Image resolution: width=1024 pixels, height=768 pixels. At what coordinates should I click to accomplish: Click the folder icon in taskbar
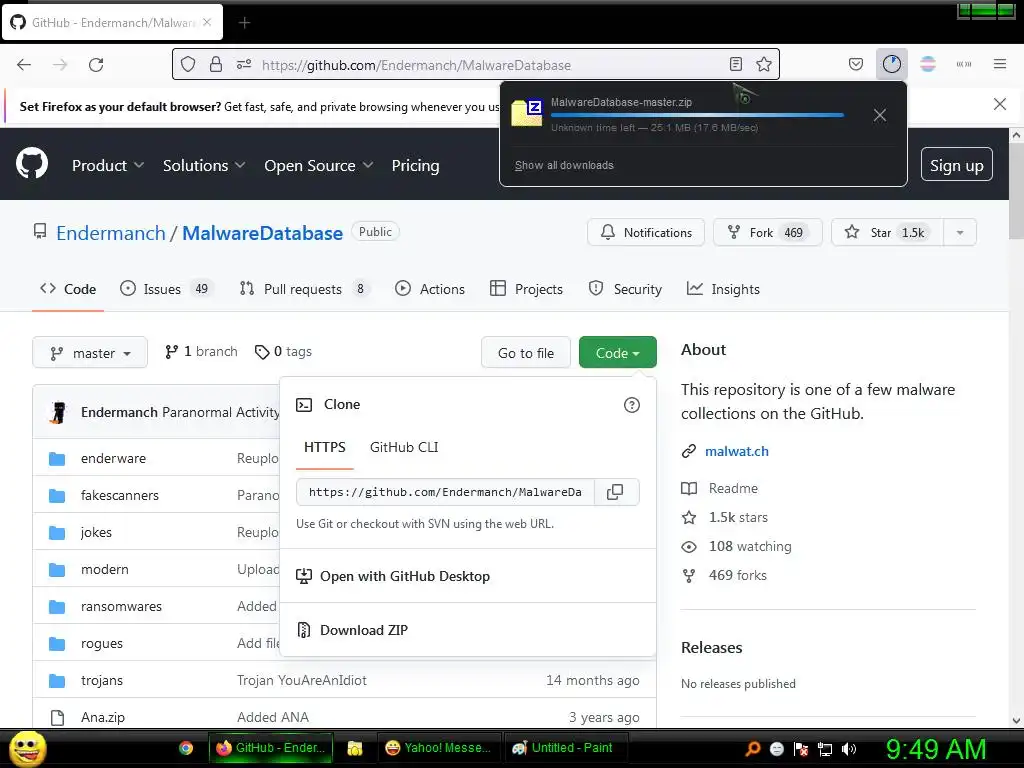[355, 748]
